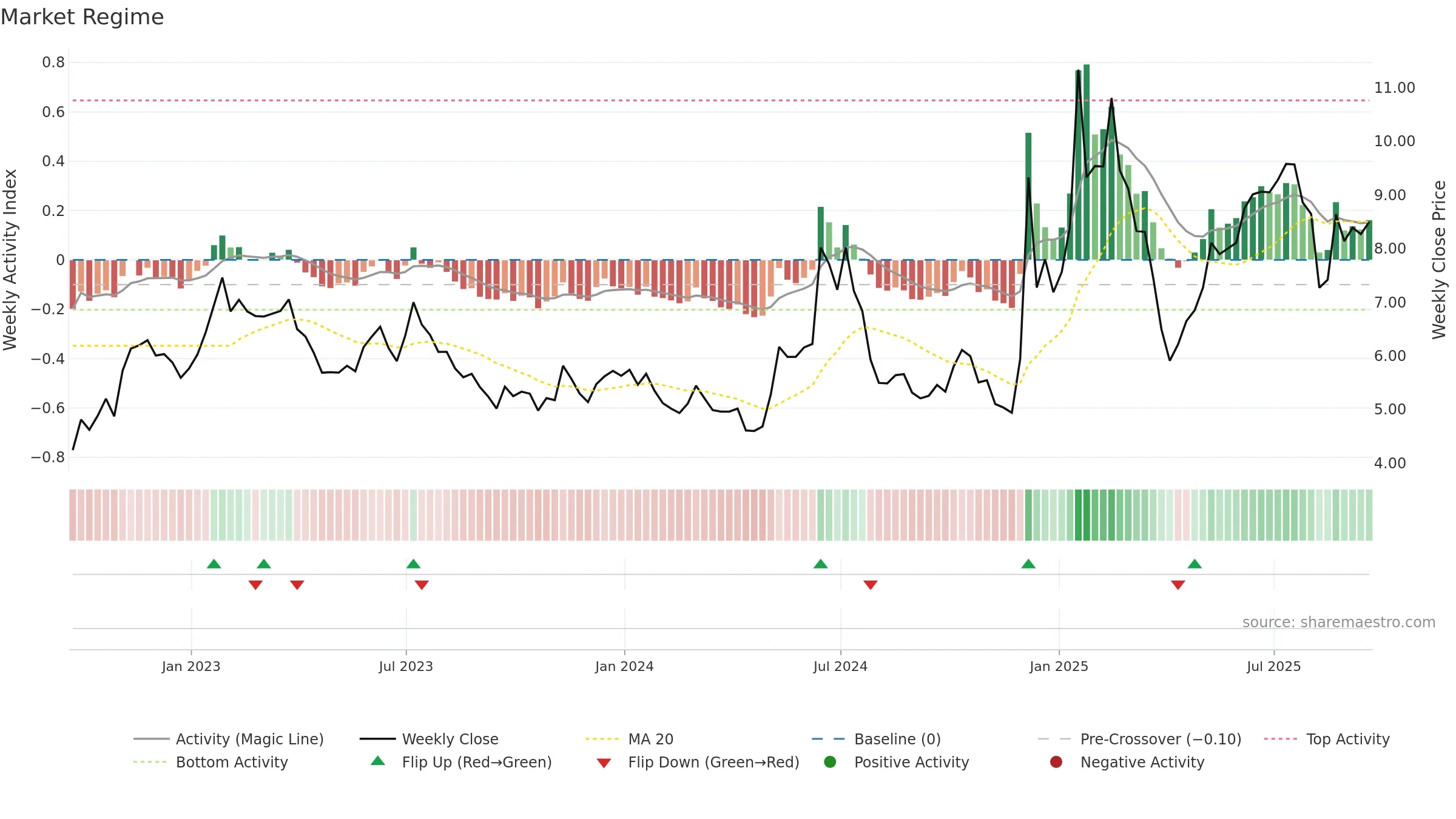This screenshot has width=1456, height=819.
Task: Click the 4.00 price axis value
Action: coord(1390,463)
